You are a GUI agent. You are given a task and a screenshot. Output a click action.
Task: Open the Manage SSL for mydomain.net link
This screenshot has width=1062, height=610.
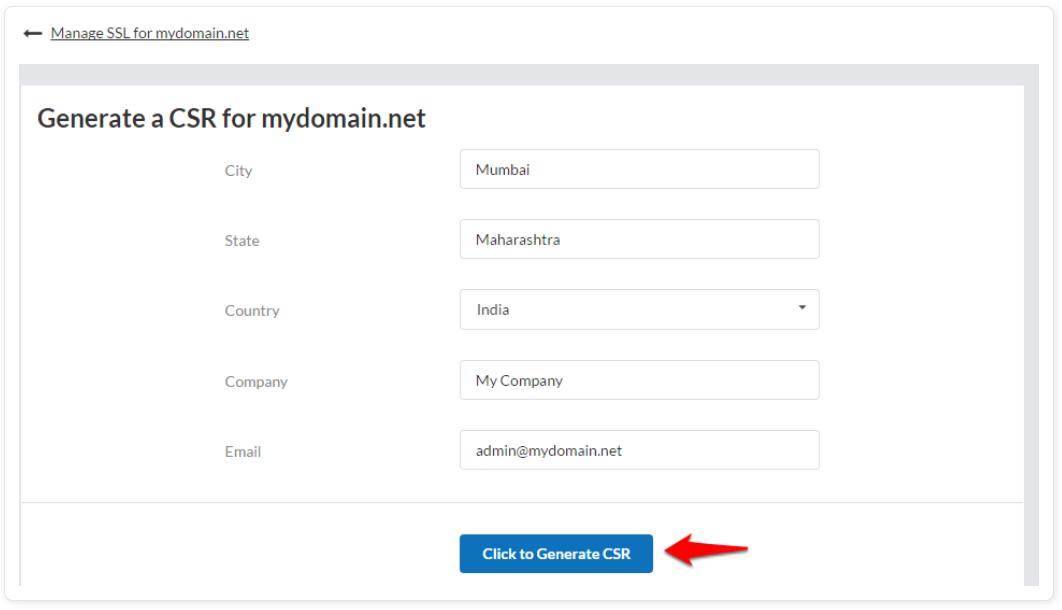pos(150,33)
